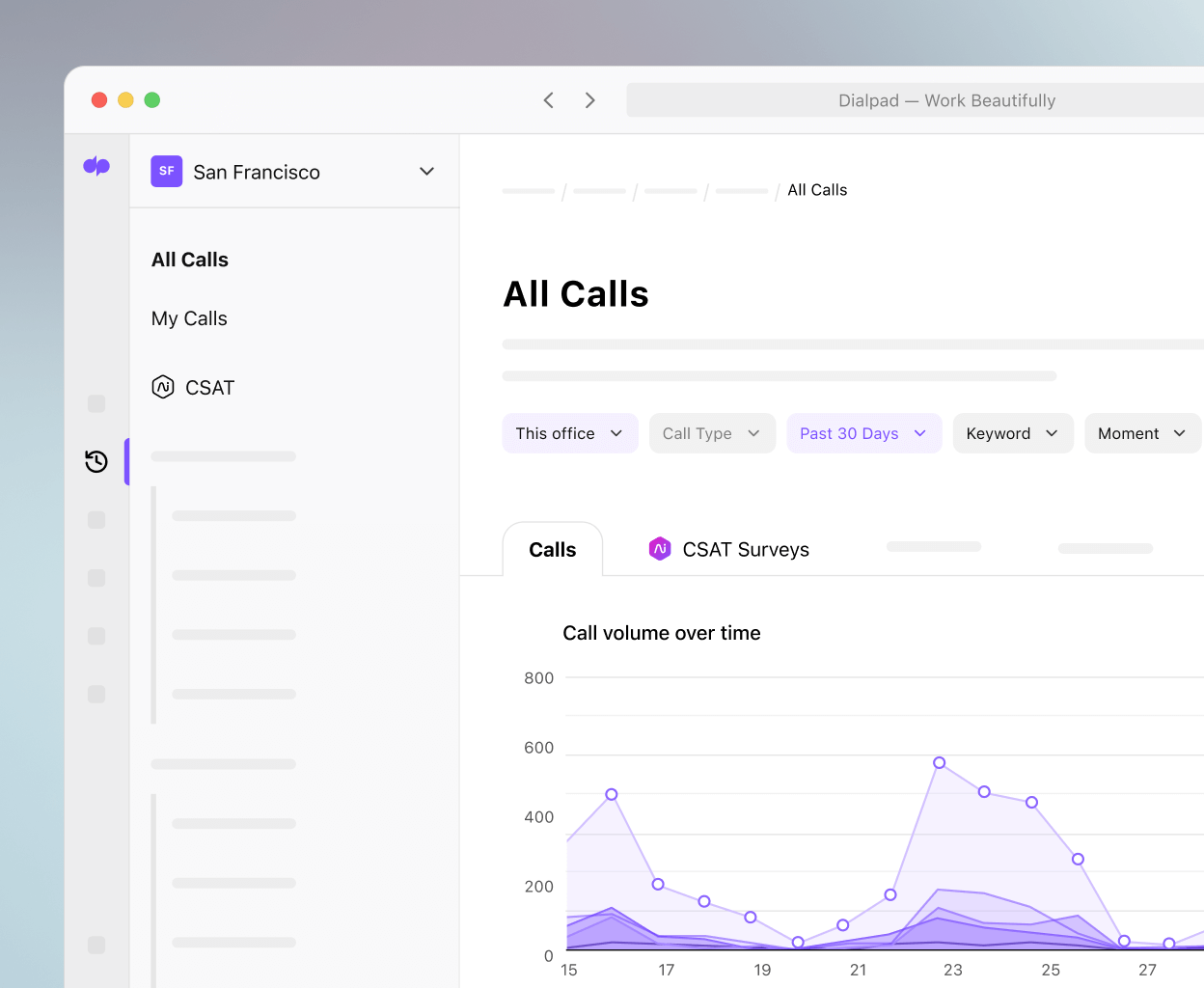Click the SF office avatar badge
This screenshot has width=1204, height=988.
tap(166, 171)
